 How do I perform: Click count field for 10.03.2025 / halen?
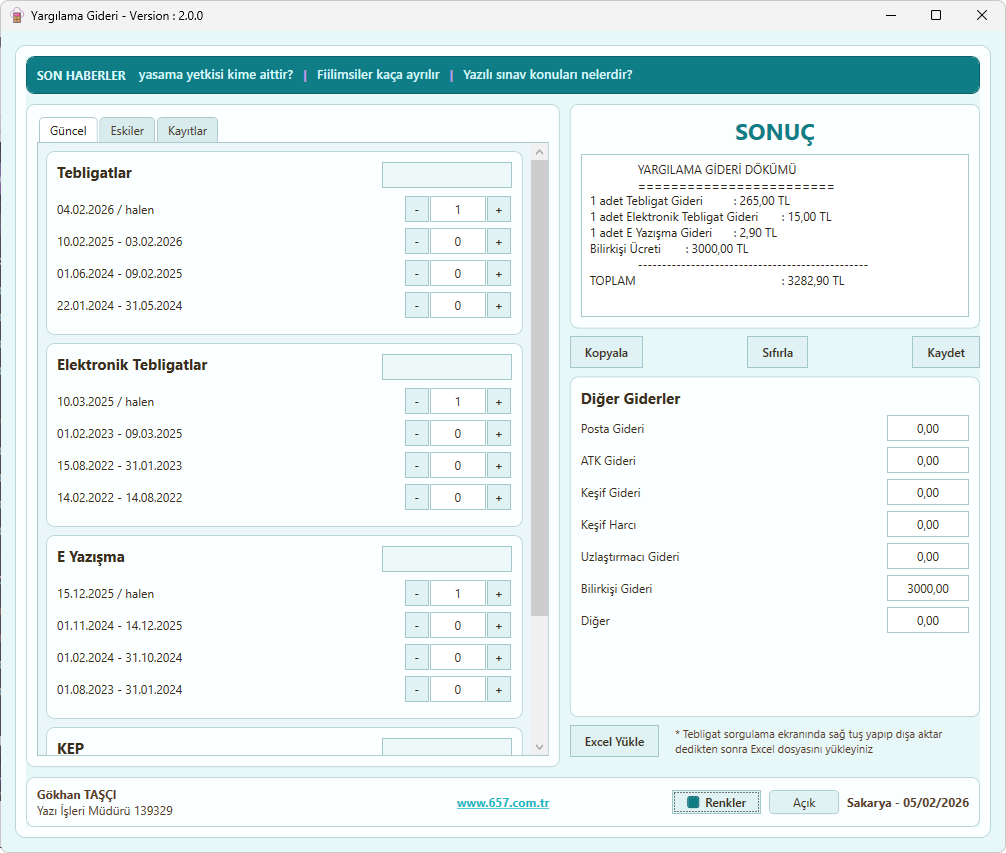(x=457, y=401)
